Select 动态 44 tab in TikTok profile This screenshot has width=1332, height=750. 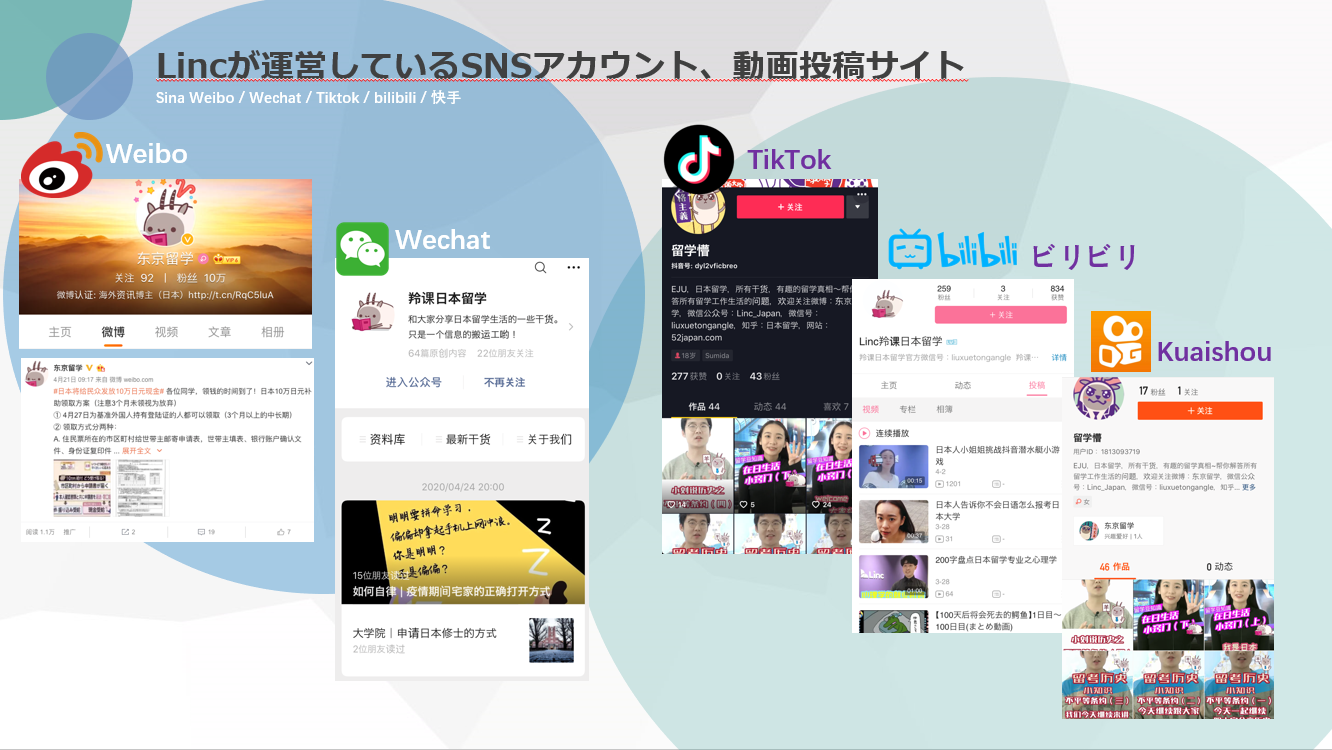tap(769, 407)
